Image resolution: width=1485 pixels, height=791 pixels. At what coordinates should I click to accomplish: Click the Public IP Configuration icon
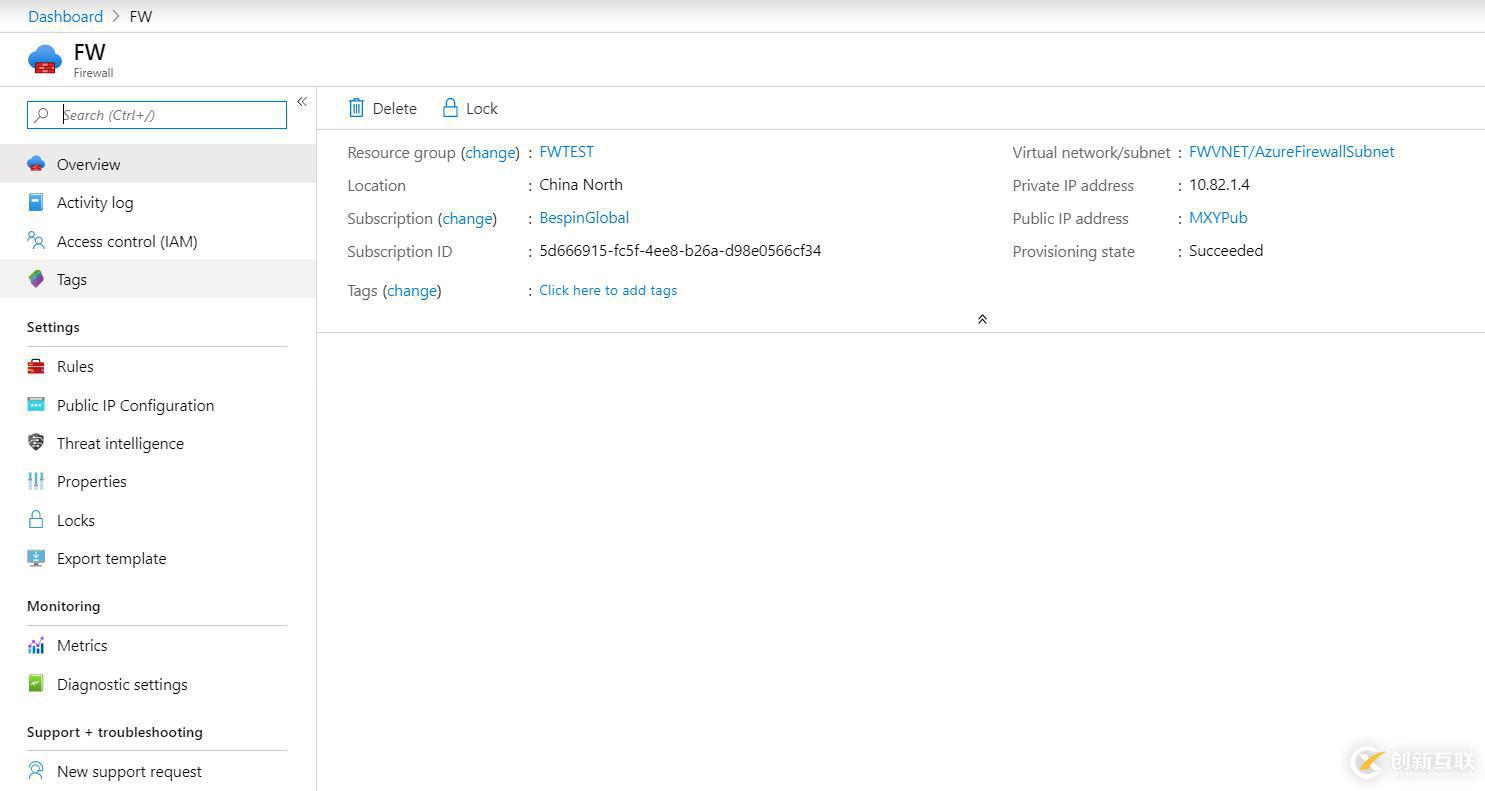pos(36,405)
